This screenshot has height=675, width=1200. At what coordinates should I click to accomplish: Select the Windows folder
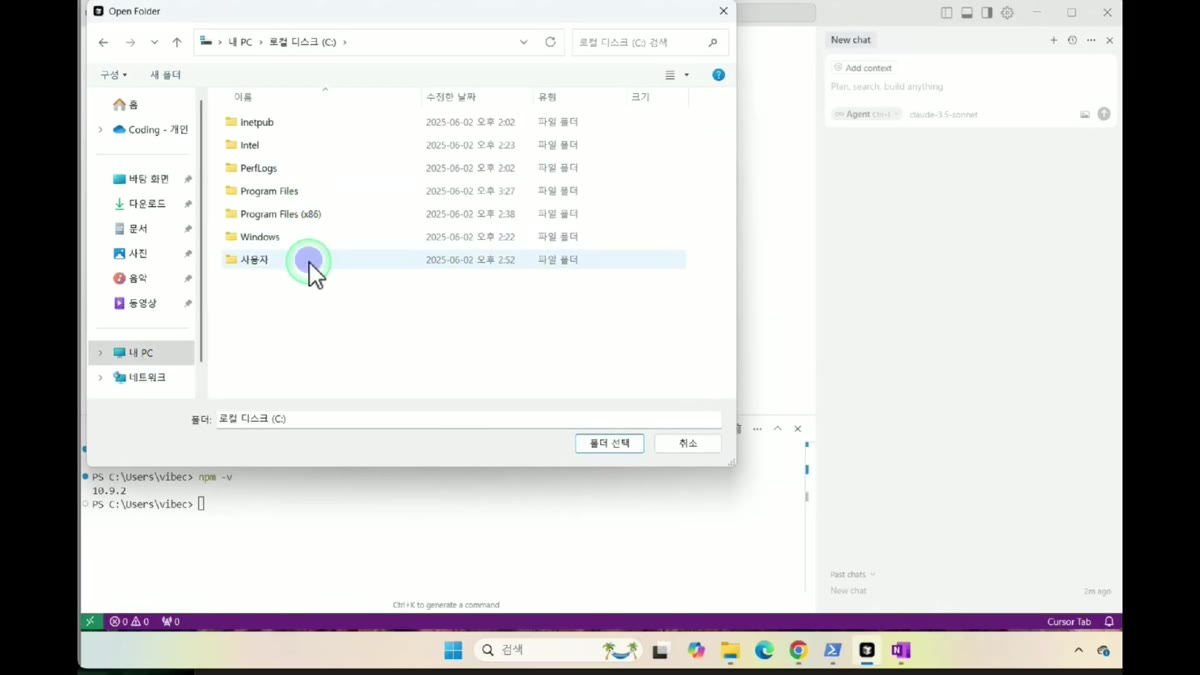coord(454,237)
